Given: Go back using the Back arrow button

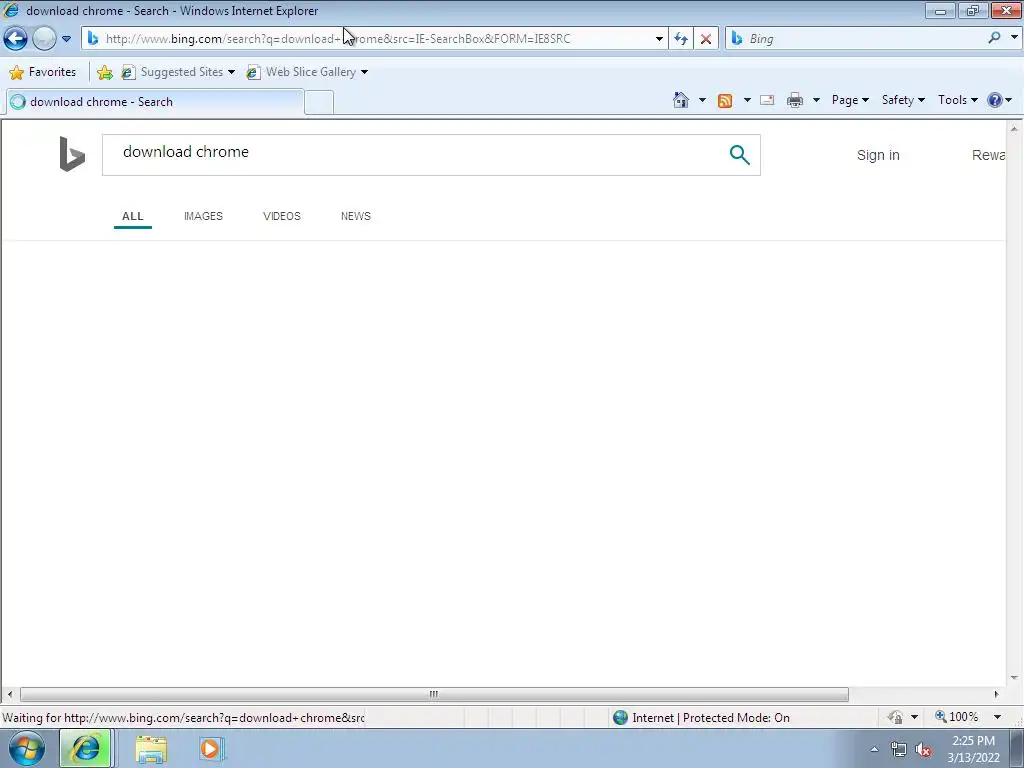Looking at the screenshot, I should [x=16, y=39].
